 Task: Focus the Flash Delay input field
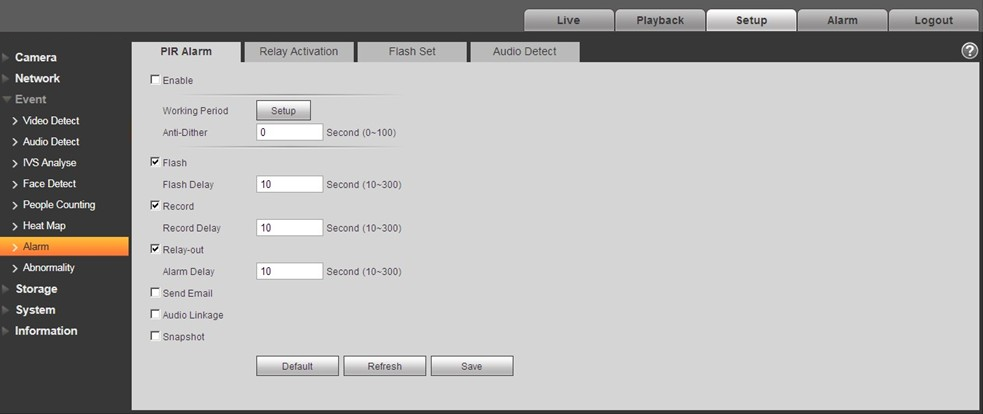pos(290,184)
